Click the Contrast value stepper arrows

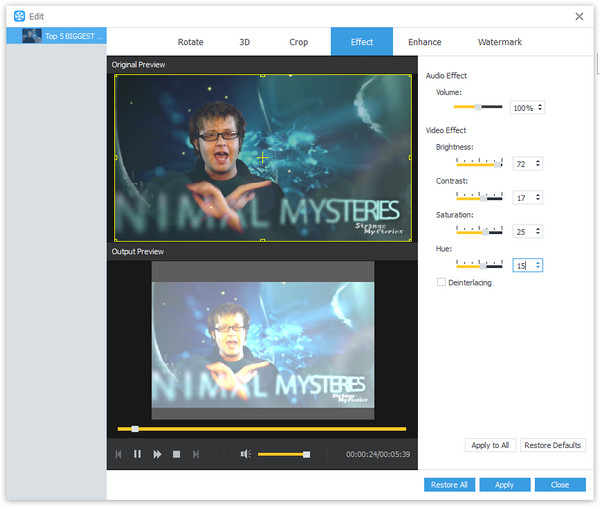[x=538, y=197]
